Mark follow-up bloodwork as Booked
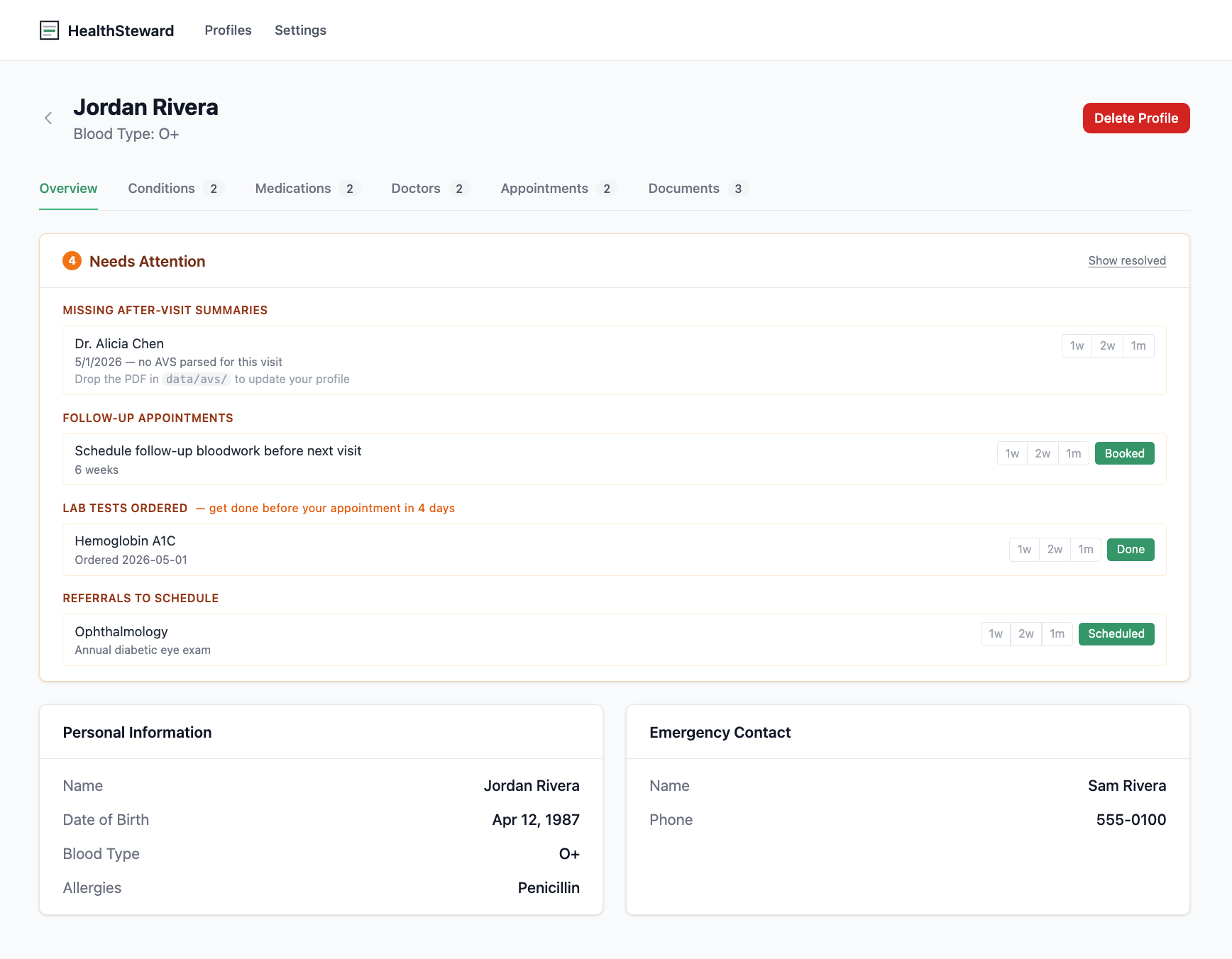Viewport: 1232px width, 959px height. tap(1124, 454)
